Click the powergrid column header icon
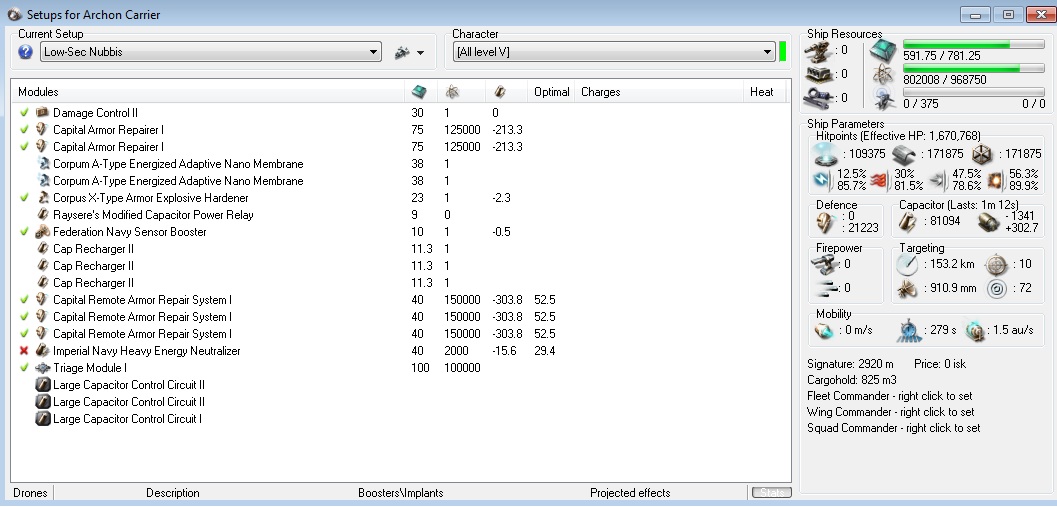This screenshot has height=507, width=1057. pyautogui.click(x=452, y=92)
